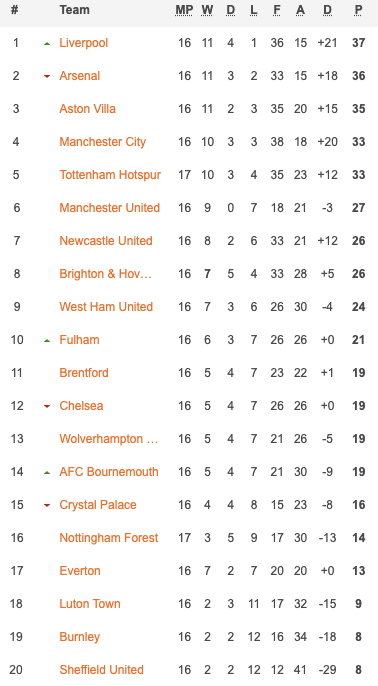378x686 pixels.
Task: Open the Luton Town team link
Action: [90, 604]
